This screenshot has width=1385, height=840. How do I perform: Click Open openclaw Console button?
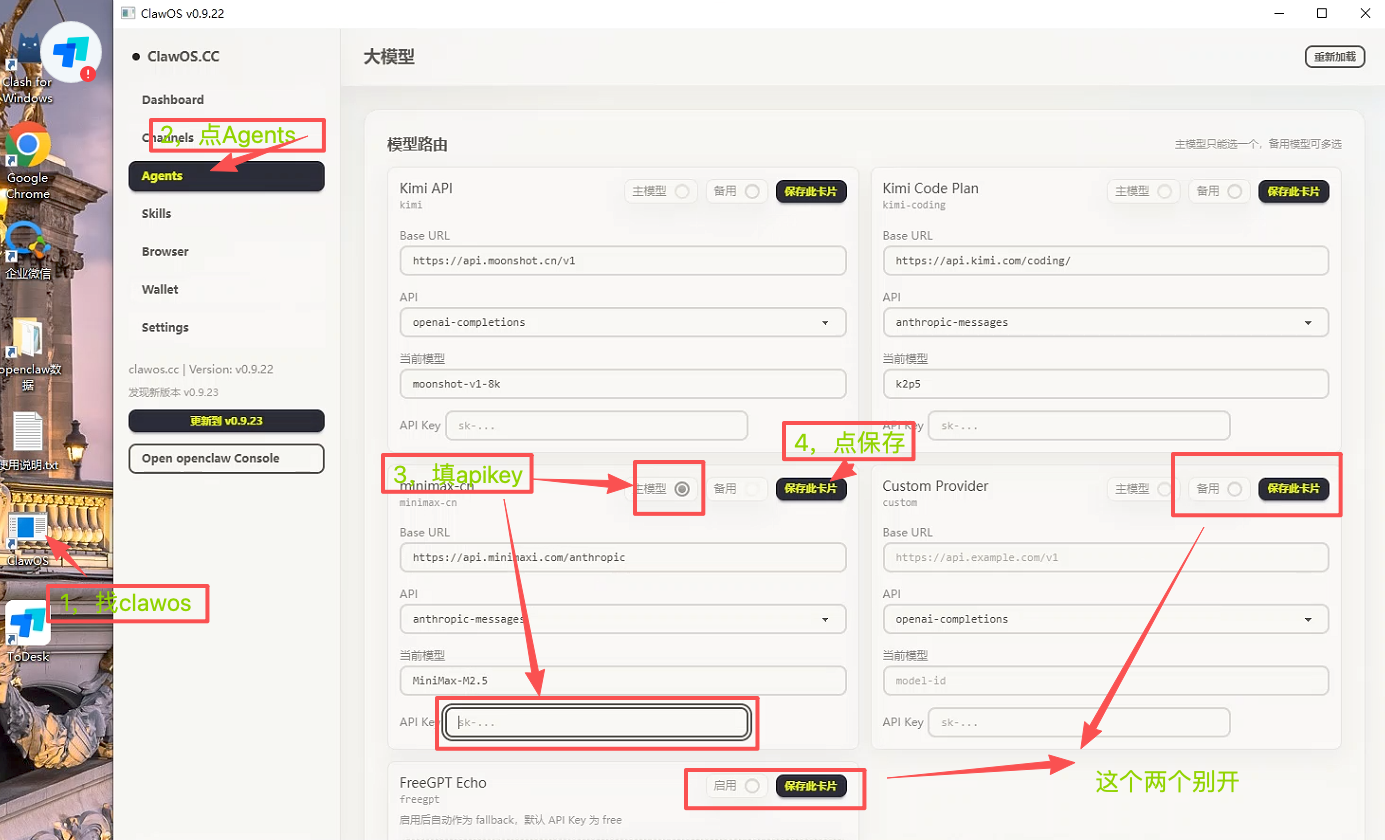pos(226,459)
